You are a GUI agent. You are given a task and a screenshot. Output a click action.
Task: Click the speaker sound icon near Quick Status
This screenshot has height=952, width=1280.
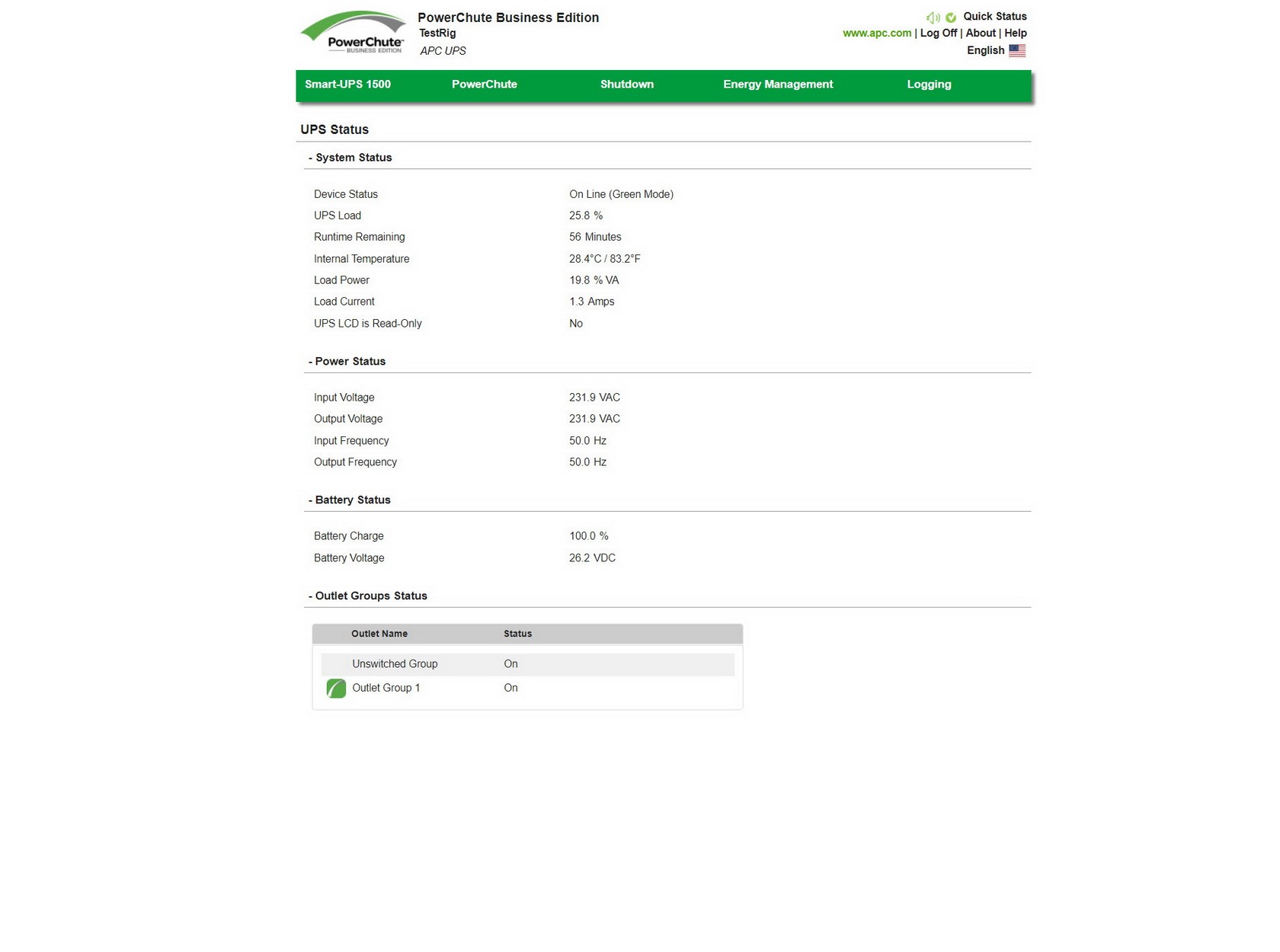coord(933,18)
